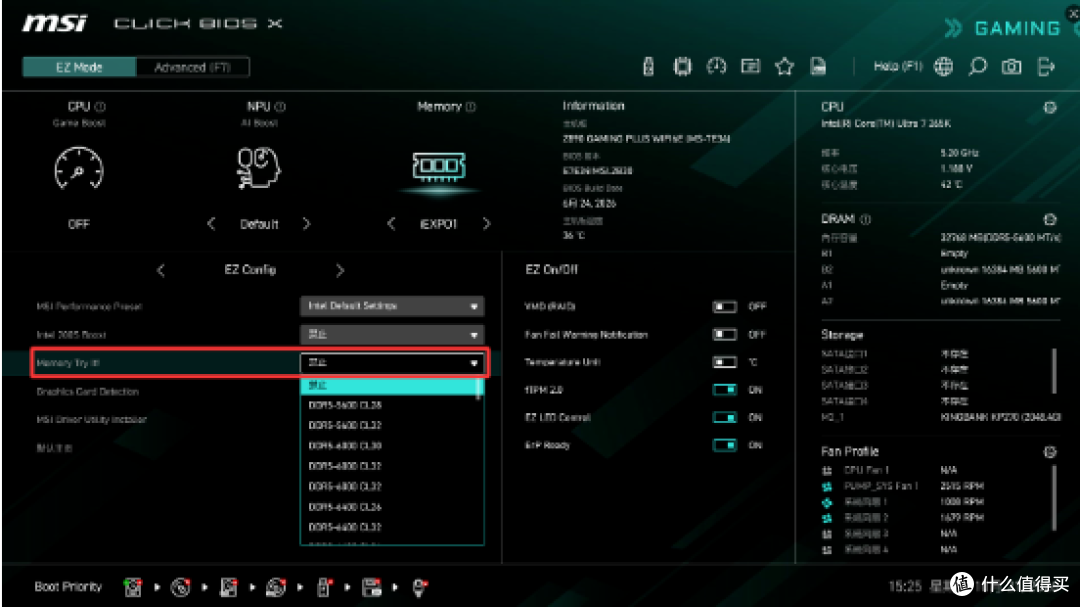
Task: Open MSI Driver Utility Installer setting
Action: tap(91, 419)
